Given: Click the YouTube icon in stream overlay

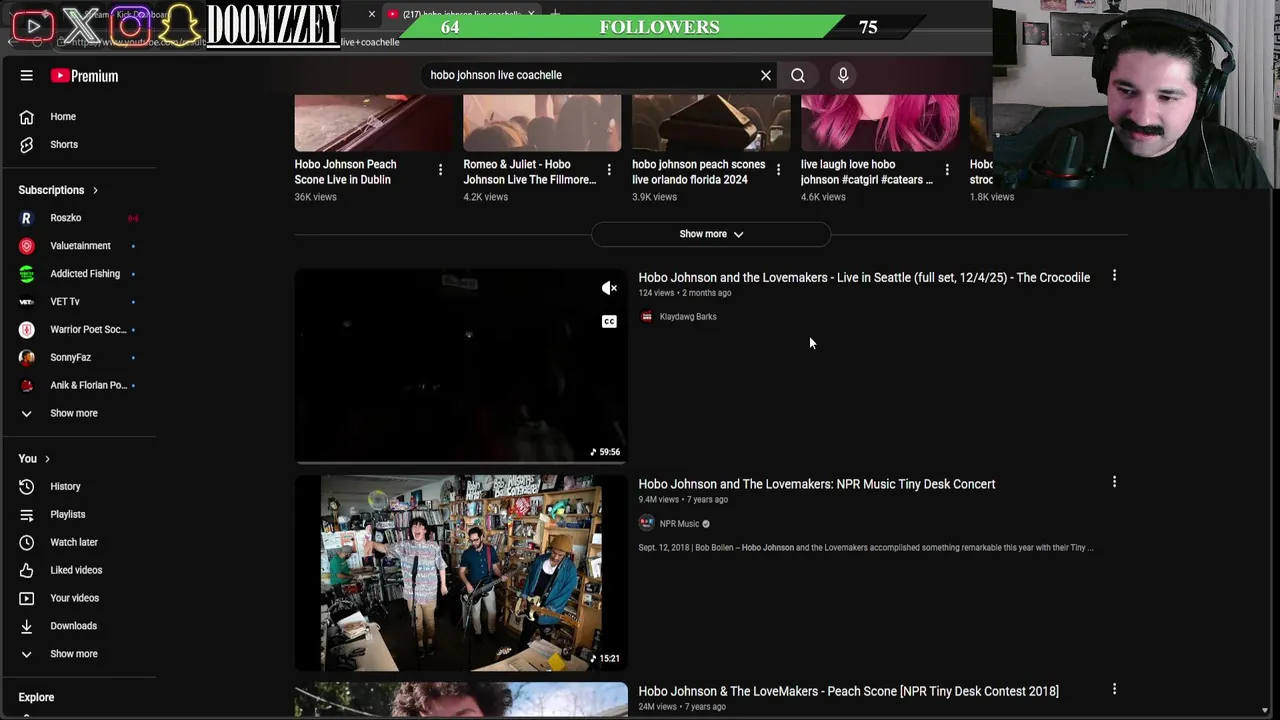Looking at the screenshot, I should (x=33, y=25).
